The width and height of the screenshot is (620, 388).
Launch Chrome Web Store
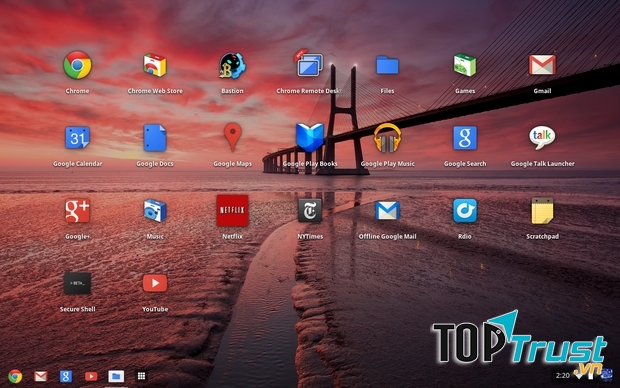click(x=155, y=65)
